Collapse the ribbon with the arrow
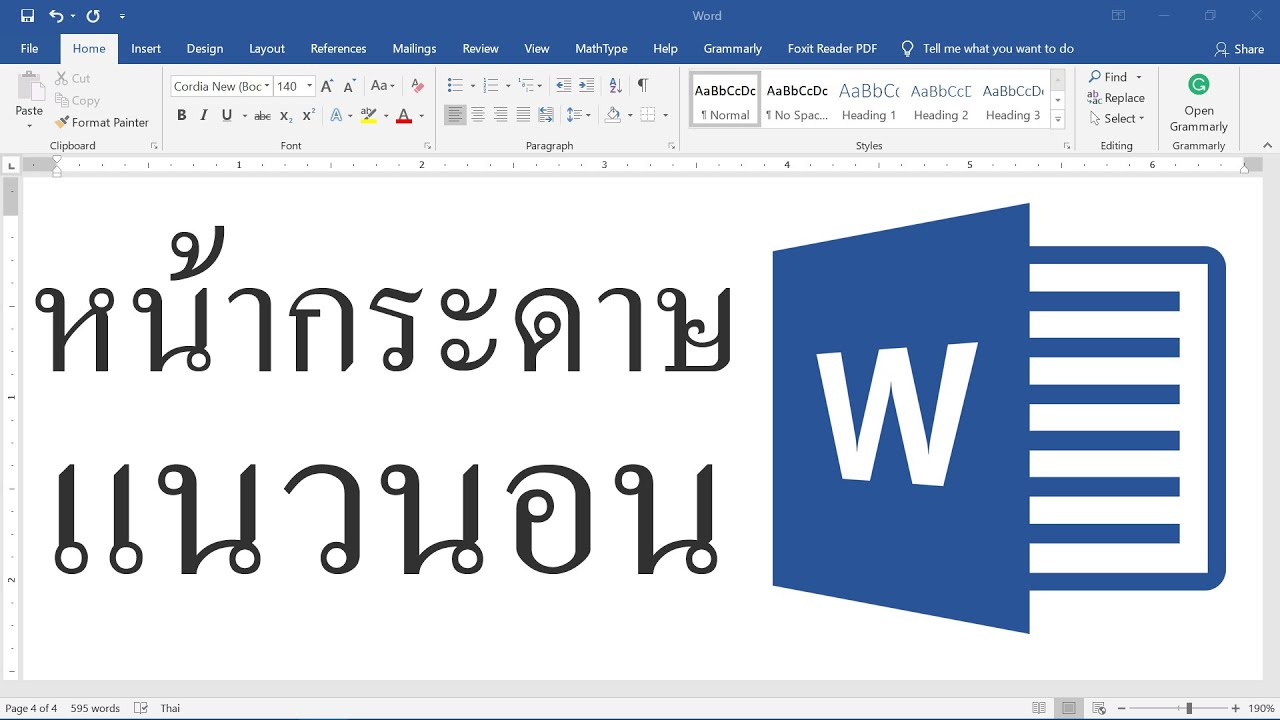The width and height of the screenshot is (1280, 720). 1268,146
